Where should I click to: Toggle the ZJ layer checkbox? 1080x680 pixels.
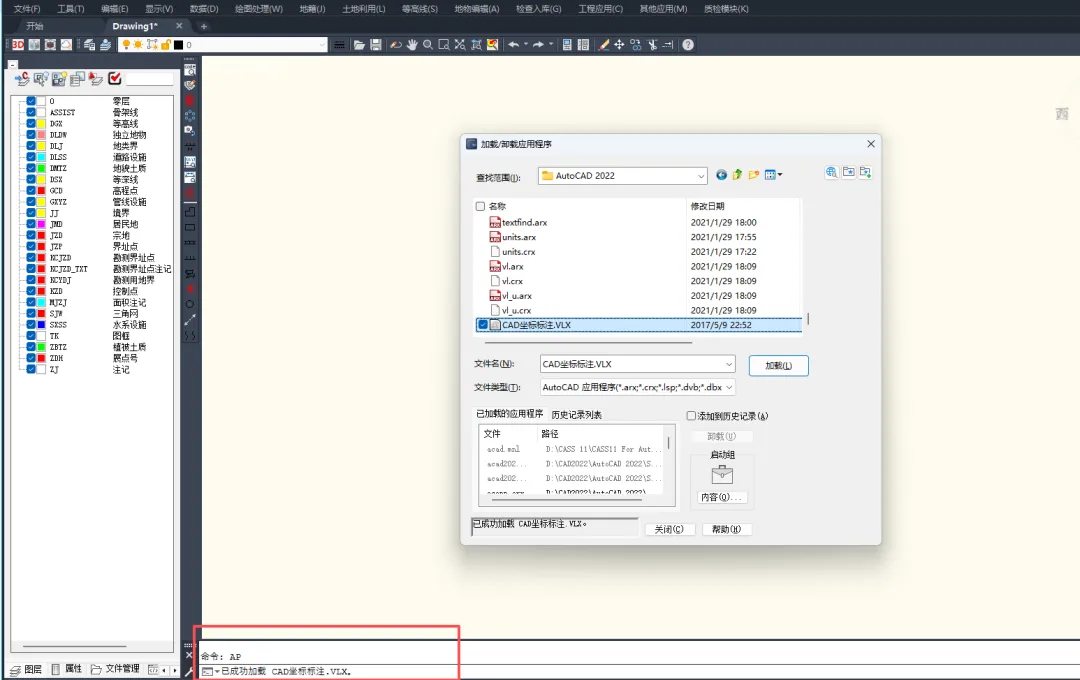[x=31, y=369]
